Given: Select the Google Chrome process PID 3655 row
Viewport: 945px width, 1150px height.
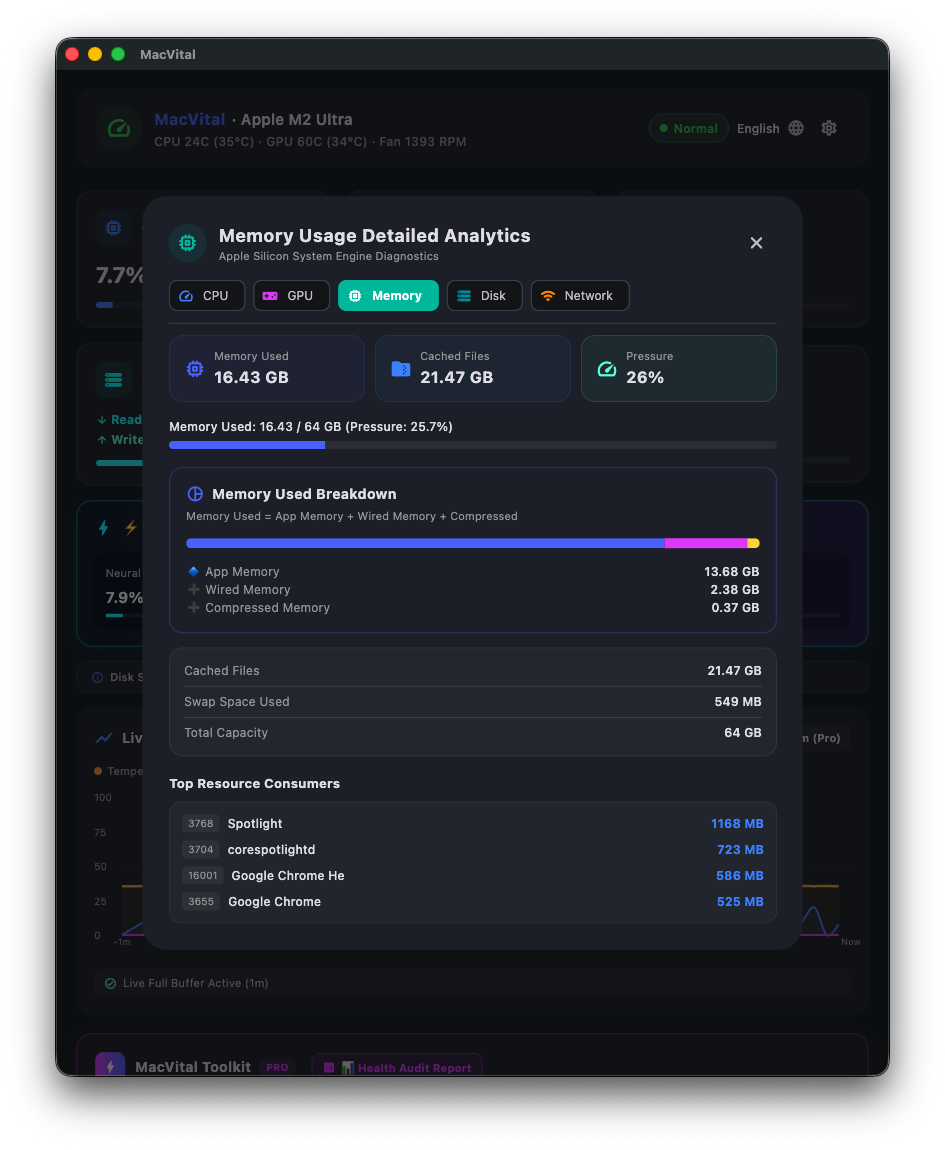Looking at the screenshot, I should point(472,901).
